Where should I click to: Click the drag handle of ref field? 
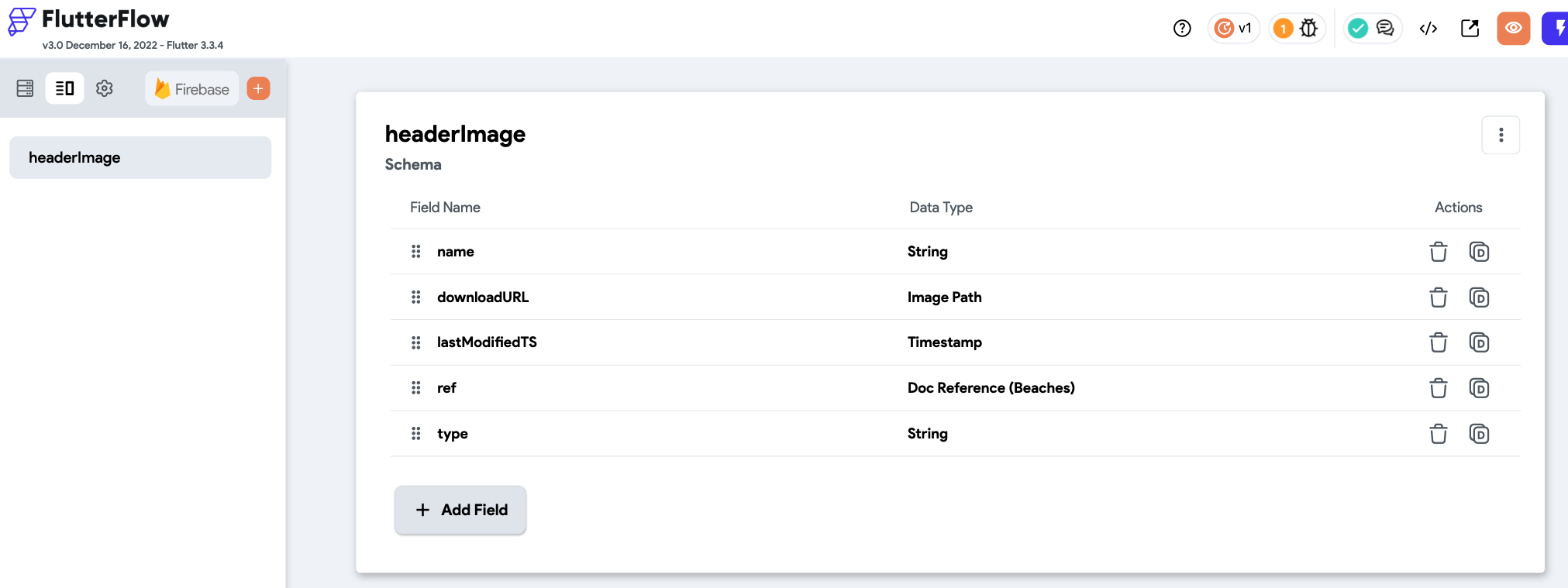416,388
